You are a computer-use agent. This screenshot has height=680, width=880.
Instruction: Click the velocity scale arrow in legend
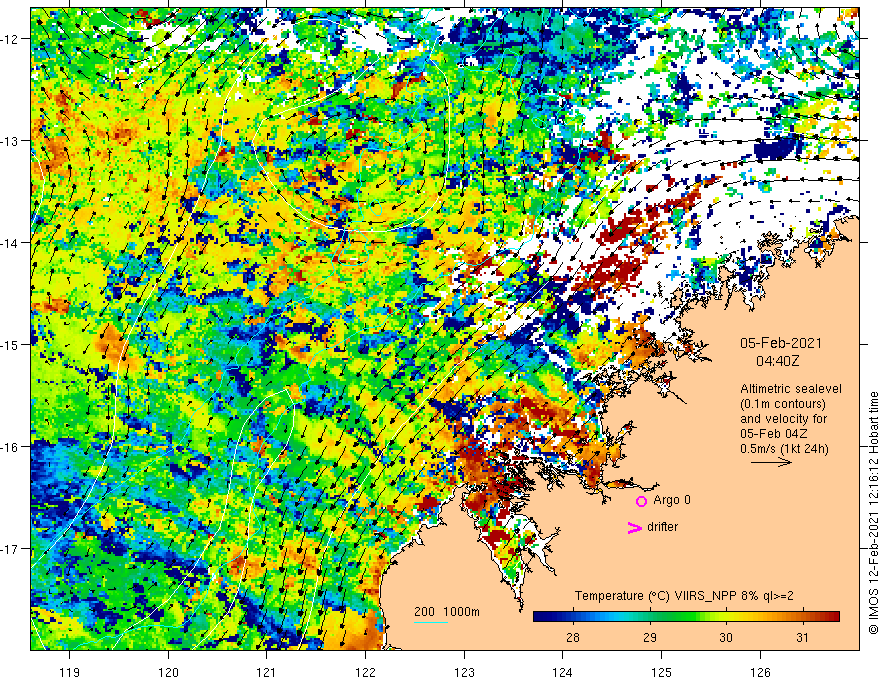(x=771, y=462)
